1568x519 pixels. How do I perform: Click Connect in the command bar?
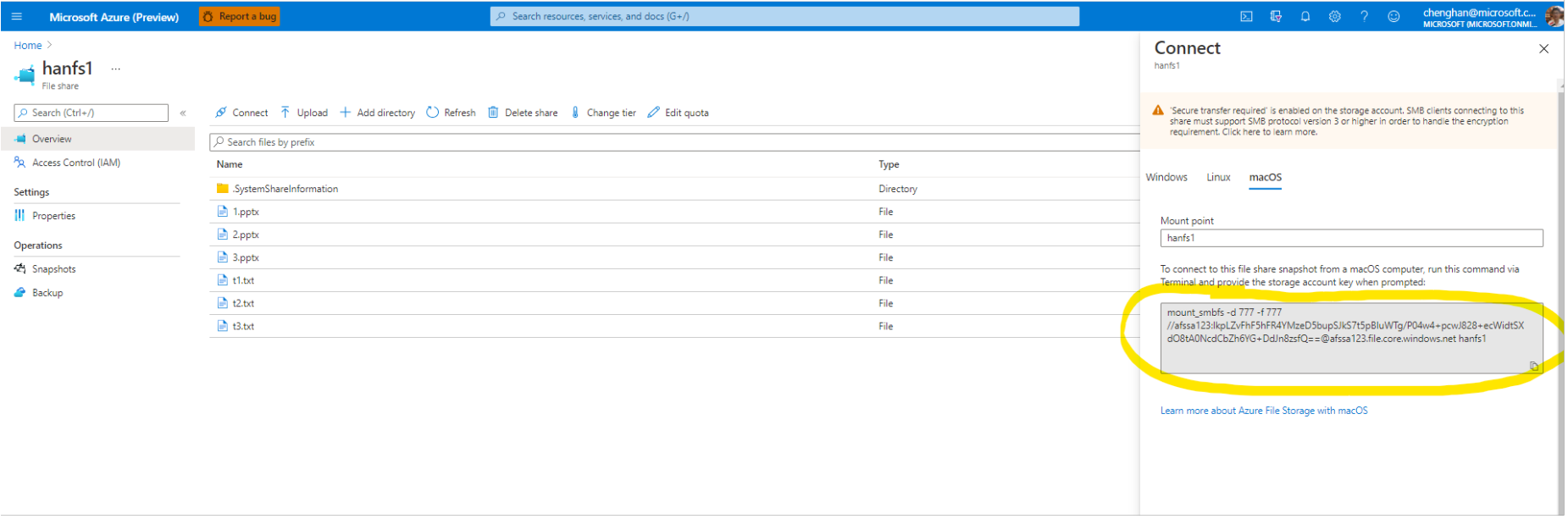241,113
